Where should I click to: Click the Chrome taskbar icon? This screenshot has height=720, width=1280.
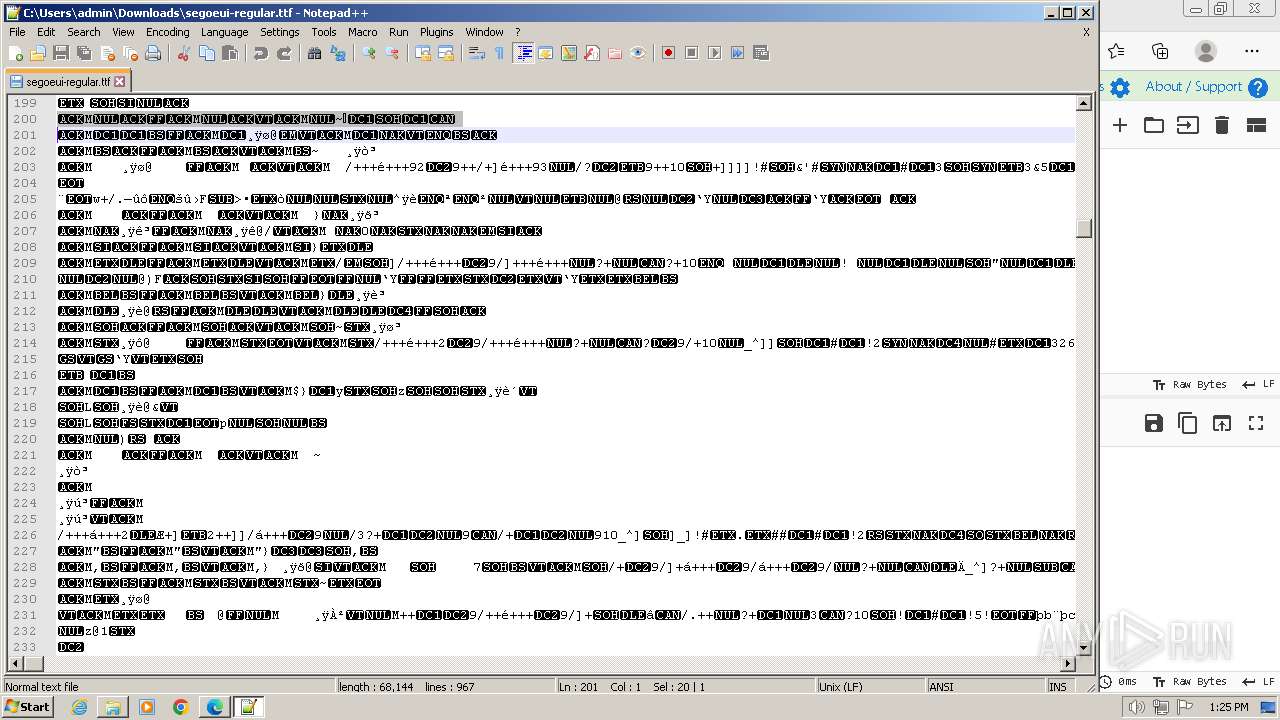click(x=181, y=707)
